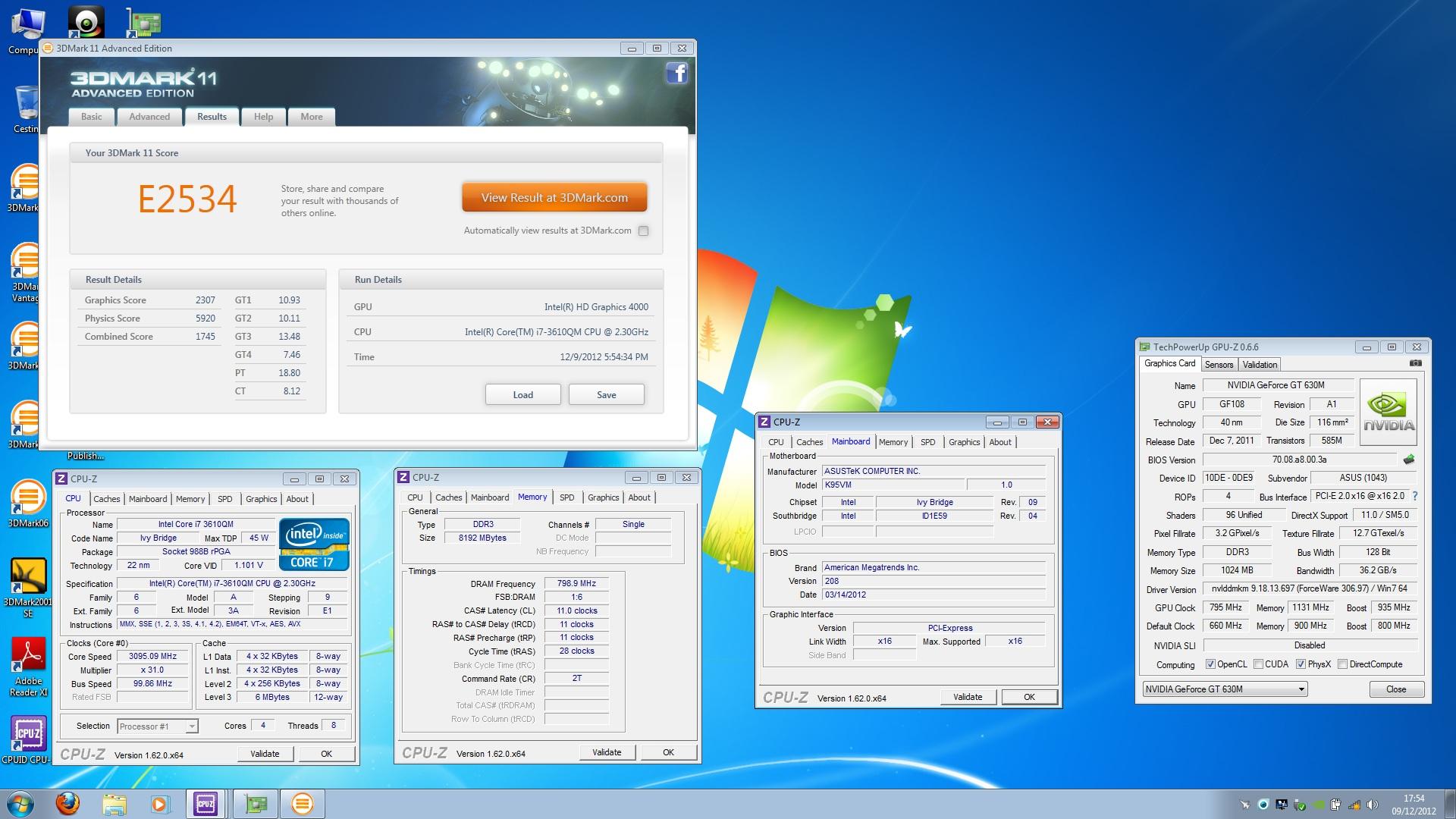Switch to the Advanced tab in 3DMark 11
The height and width of the screenshot is (819, 1456).
149,117
